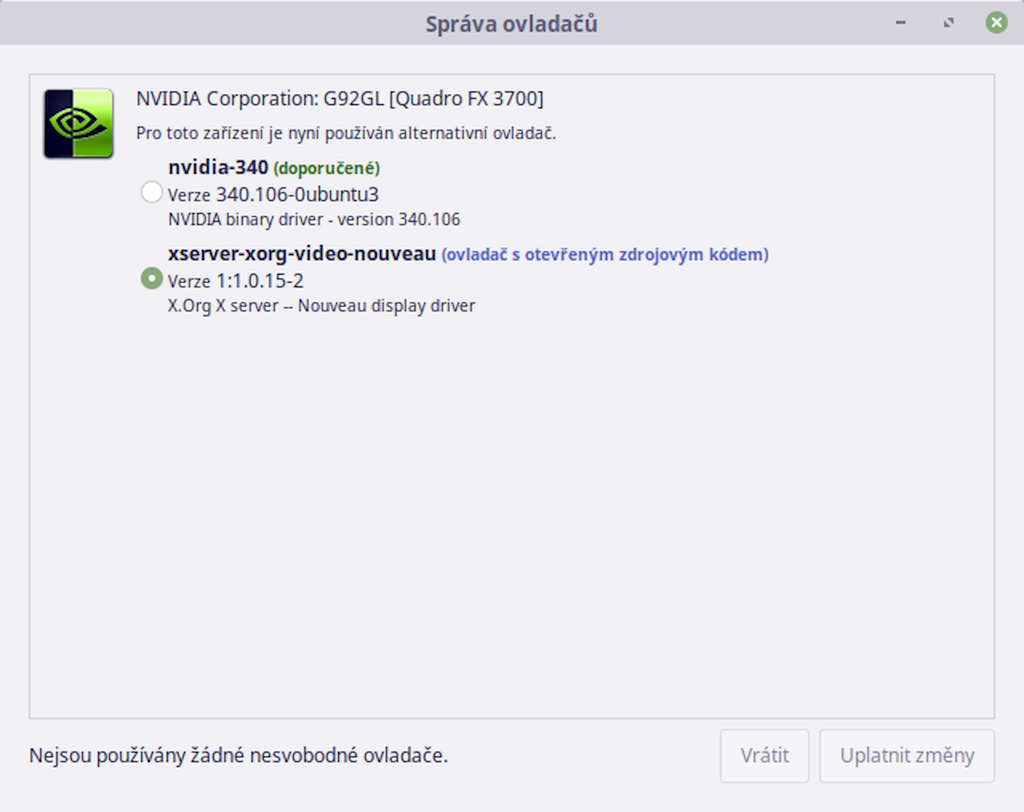Viewport: 1024px width, 812px height.
Task: Click the alternativní ovladač status sentence
Action: (x=346, y=133)
